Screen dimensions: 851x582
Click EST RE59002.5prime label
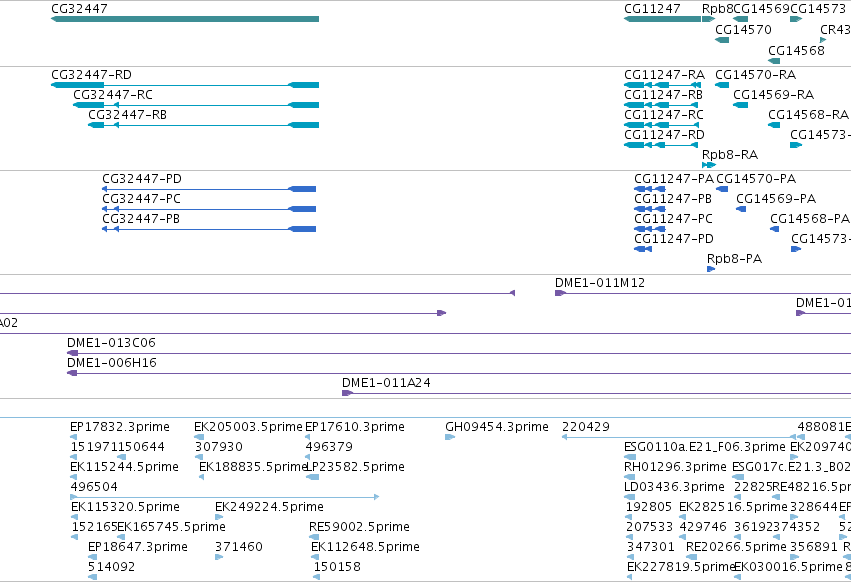coord(359,527)
